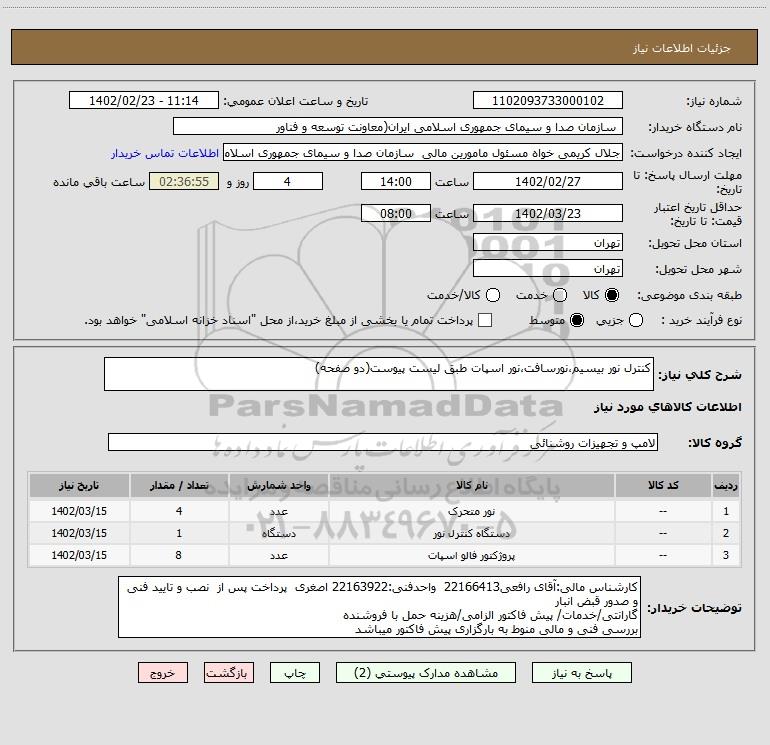The width and height of the screenshot is (770, 745).
Task: Select the 'متوسط' purchase type radio
Action: point(577,320)
